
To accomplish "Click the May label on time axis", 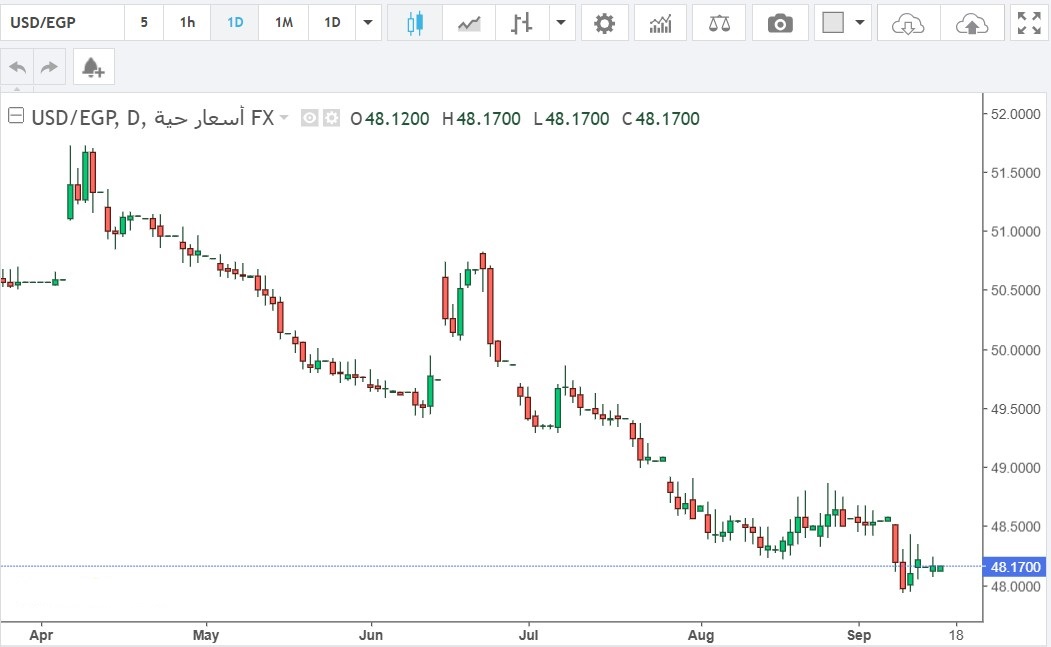I will point(206,635).
